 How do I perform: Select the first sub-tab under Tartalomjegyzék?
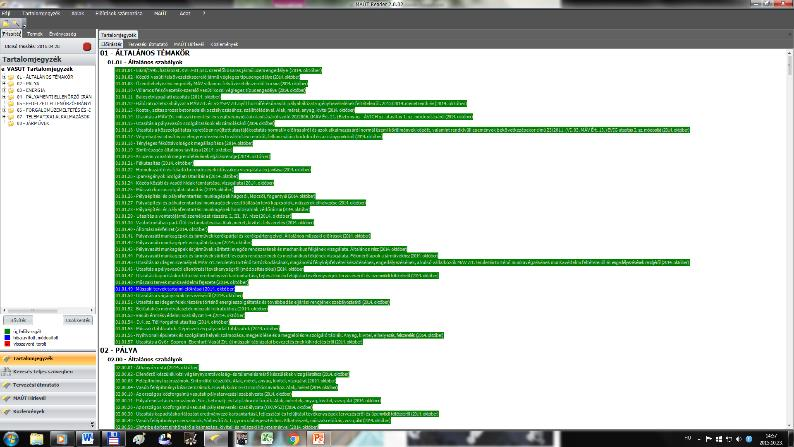(x=112, y=45)
